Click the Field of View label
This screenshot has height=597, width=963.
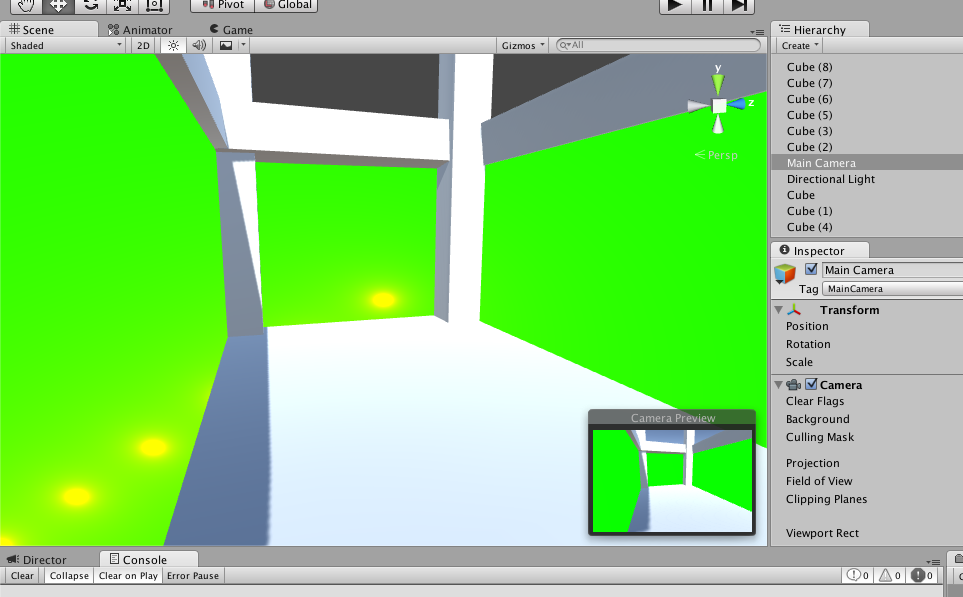click(x=819, y=481)
